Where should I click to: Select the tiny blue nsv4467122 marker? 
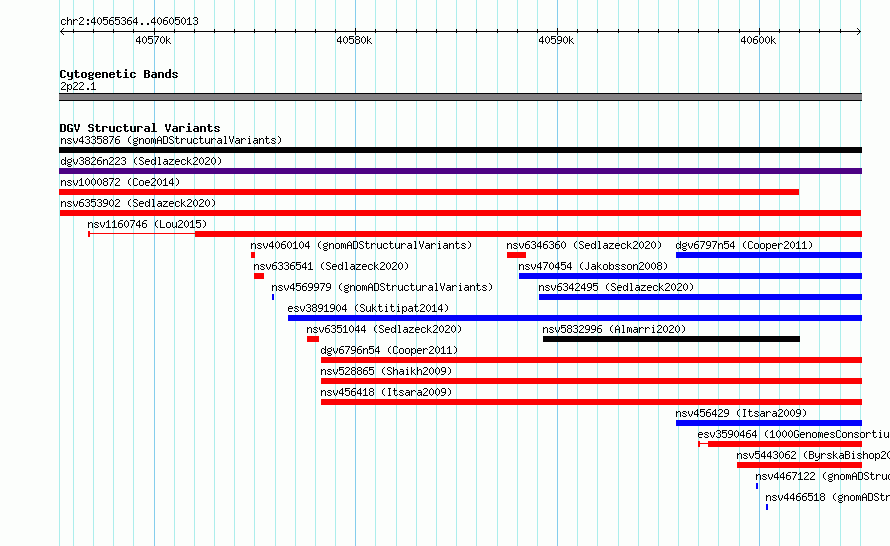point(757,486)
